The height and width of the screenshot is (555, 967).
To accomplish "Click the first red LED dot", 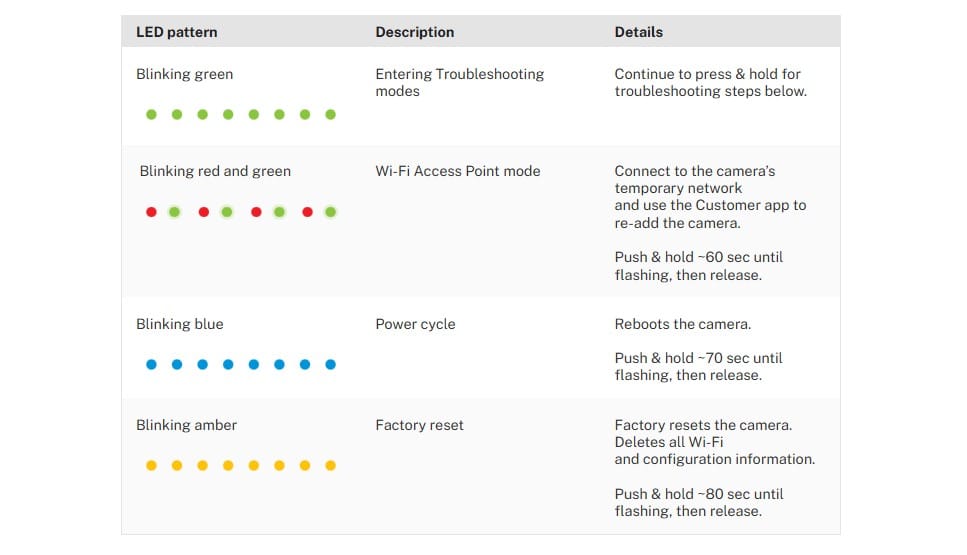I will point(151,212).
